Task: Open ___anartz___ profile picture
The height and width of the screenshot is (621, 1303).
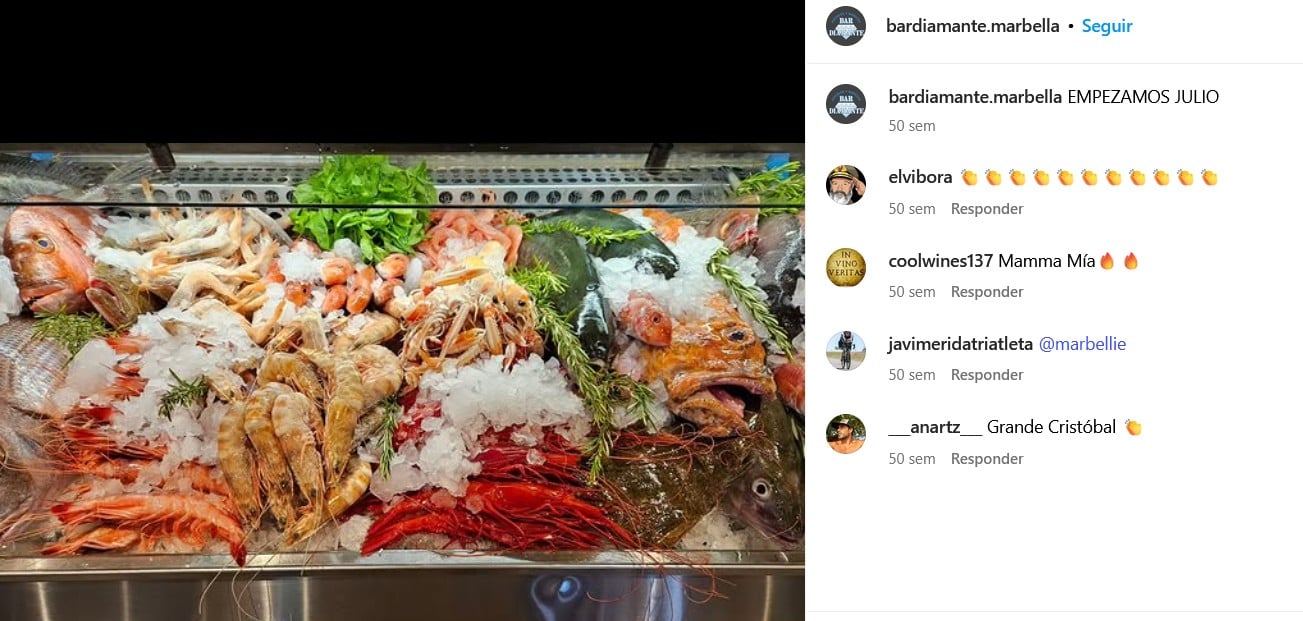Action: (x=846, y=434)
